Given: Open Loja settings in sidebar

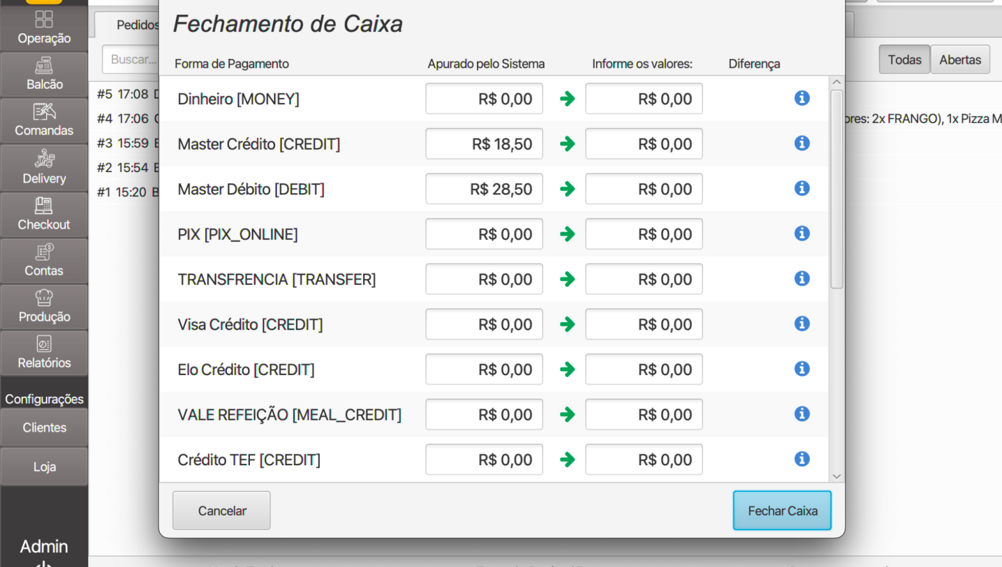Looking at the screenshot, I should tap(44, 467).
